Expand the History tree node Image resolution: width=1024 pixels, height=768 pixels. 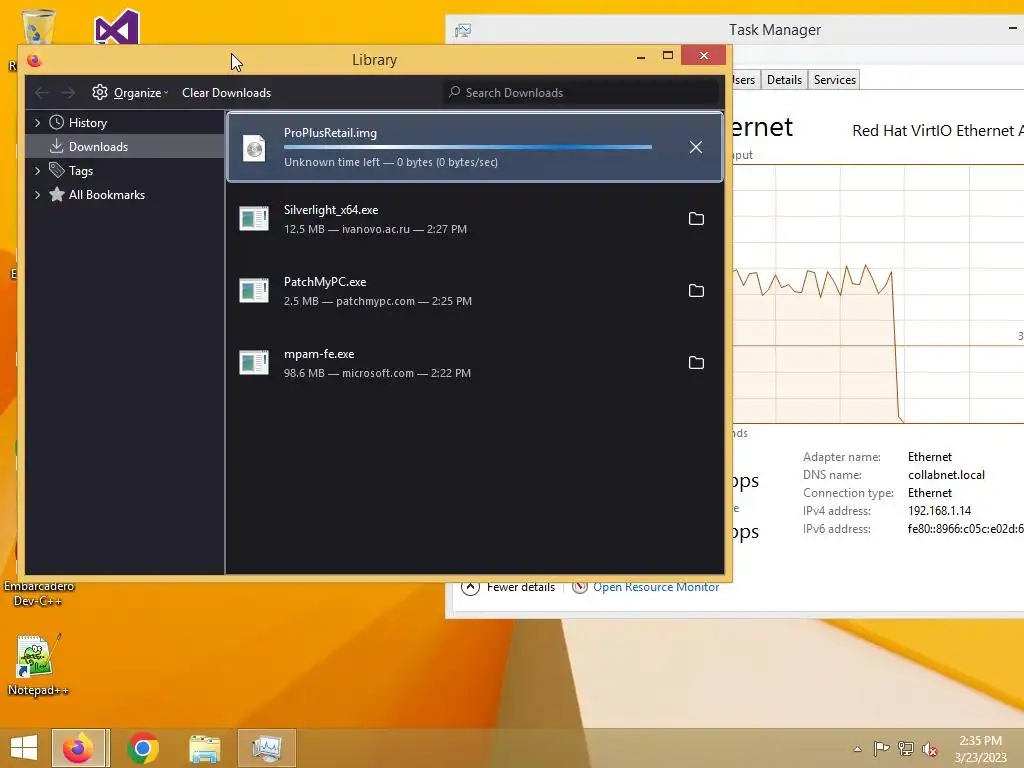click(x=37, y=123)
